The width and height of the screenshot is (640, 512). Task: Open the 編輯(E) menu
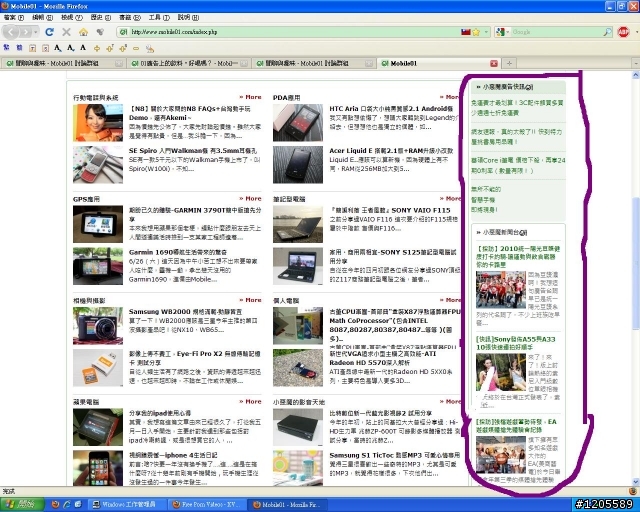coord(42,18)
